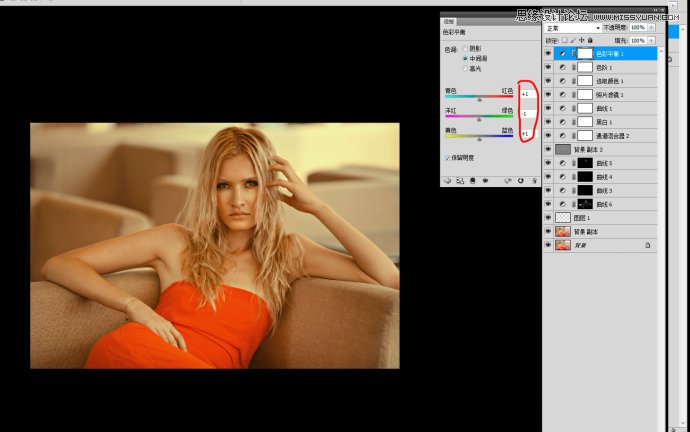690x432 pixels.
Task: Open the 填充 fill arrow
Action: pos(652,40)
